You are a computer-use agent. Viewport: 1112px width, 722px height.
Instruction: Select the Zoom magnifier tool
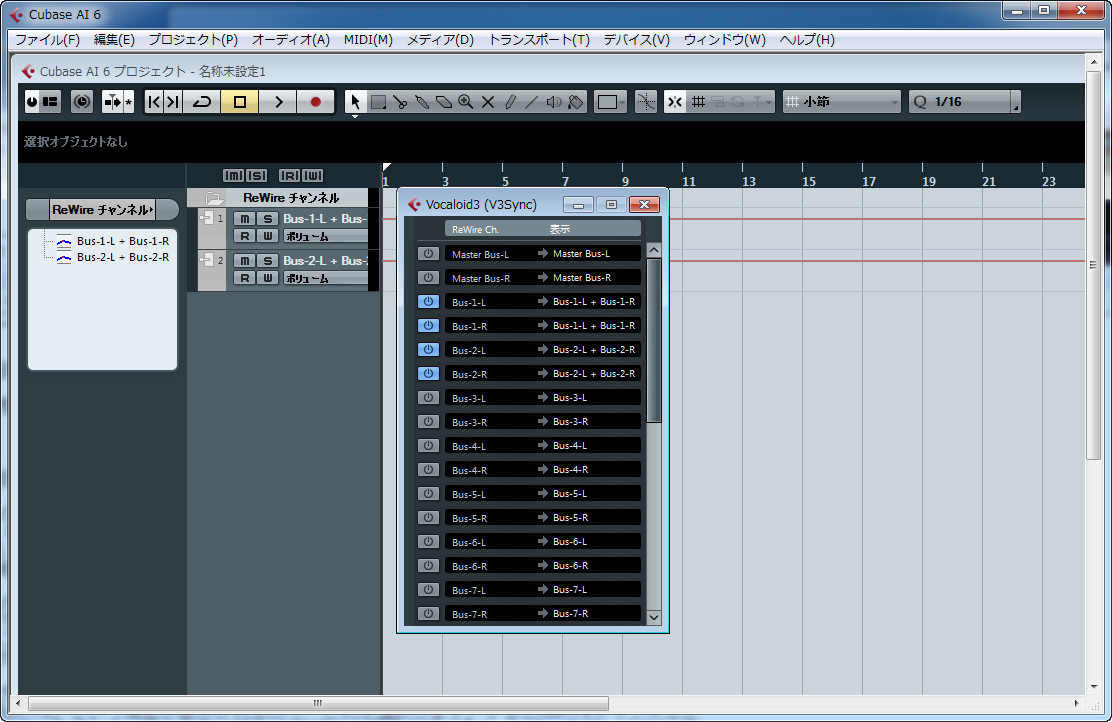[466, 102]
